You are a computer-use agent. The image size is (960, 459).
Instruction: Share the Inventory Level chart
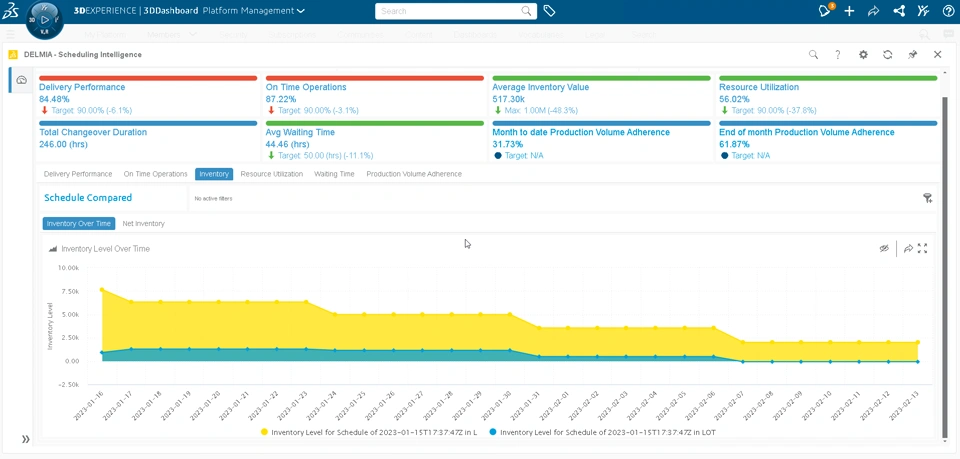tap(909, 248)
